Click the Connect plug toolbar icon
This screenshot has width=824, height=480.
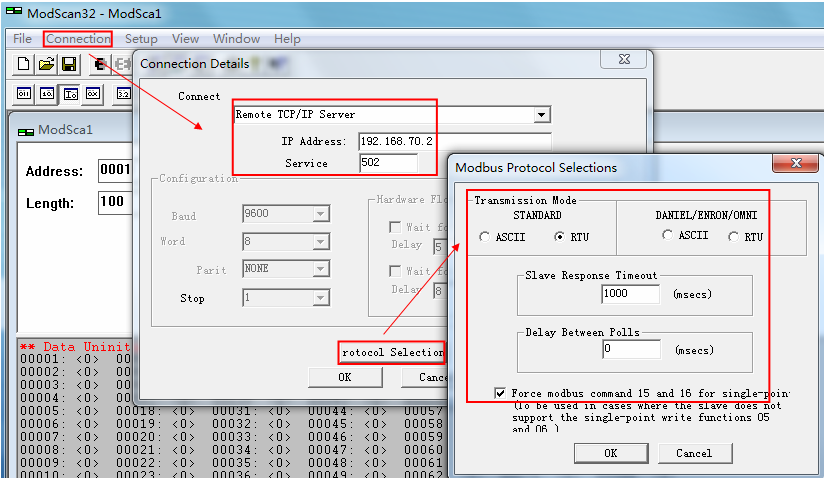[x=100, y=64]
